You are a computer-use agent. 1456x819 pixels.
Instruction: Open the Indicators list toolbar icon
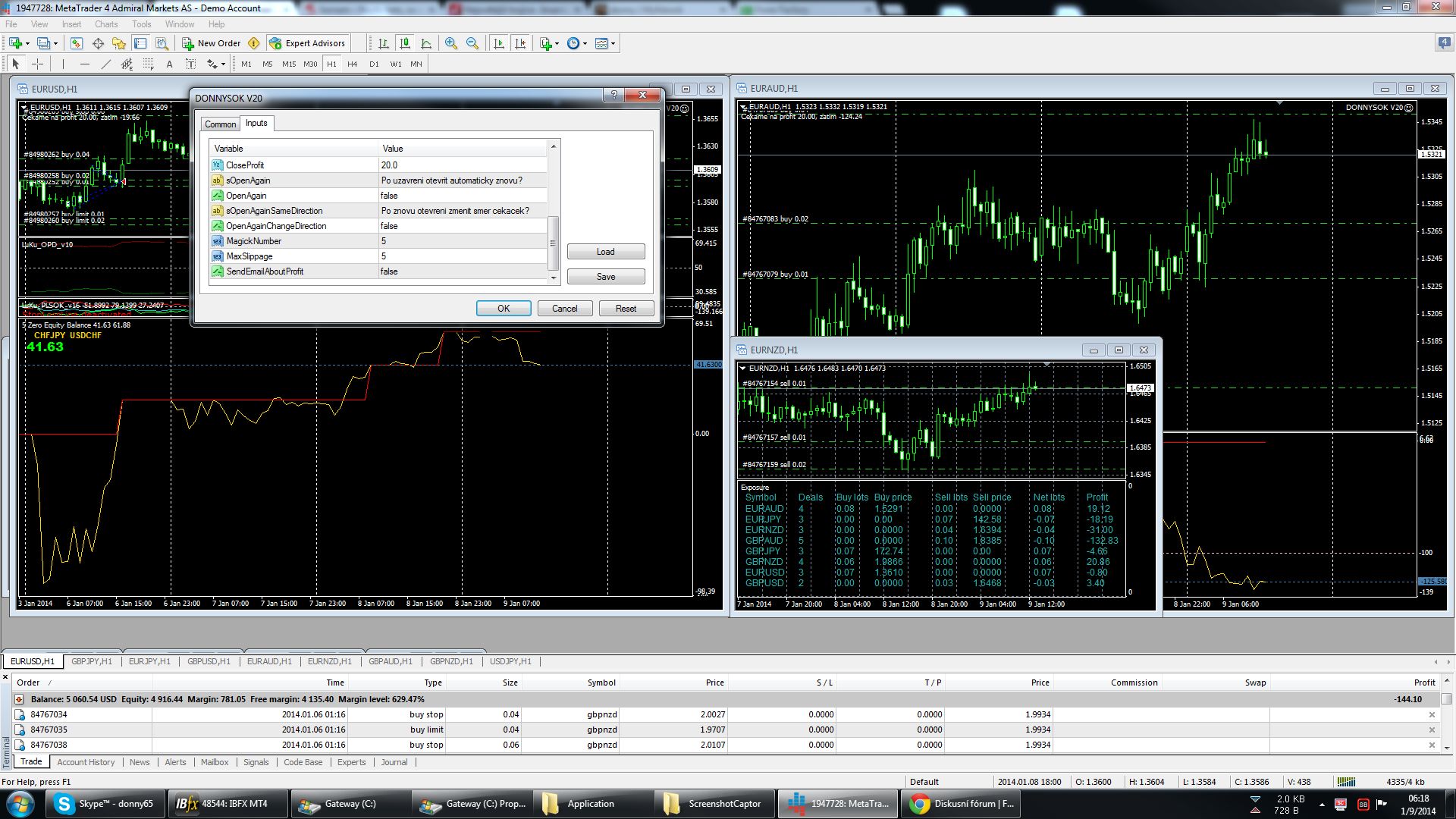click(545, 43)
